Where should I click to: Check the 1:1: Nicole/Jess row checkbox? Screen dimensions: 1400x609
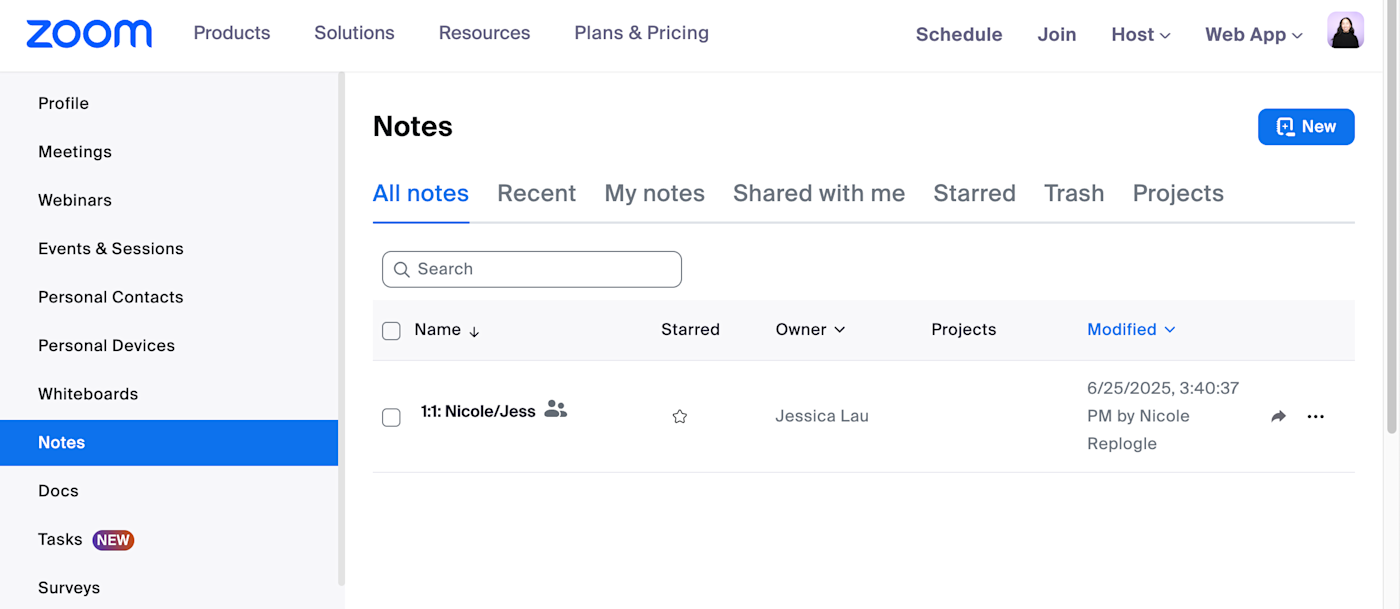click(x=391, y=417)
